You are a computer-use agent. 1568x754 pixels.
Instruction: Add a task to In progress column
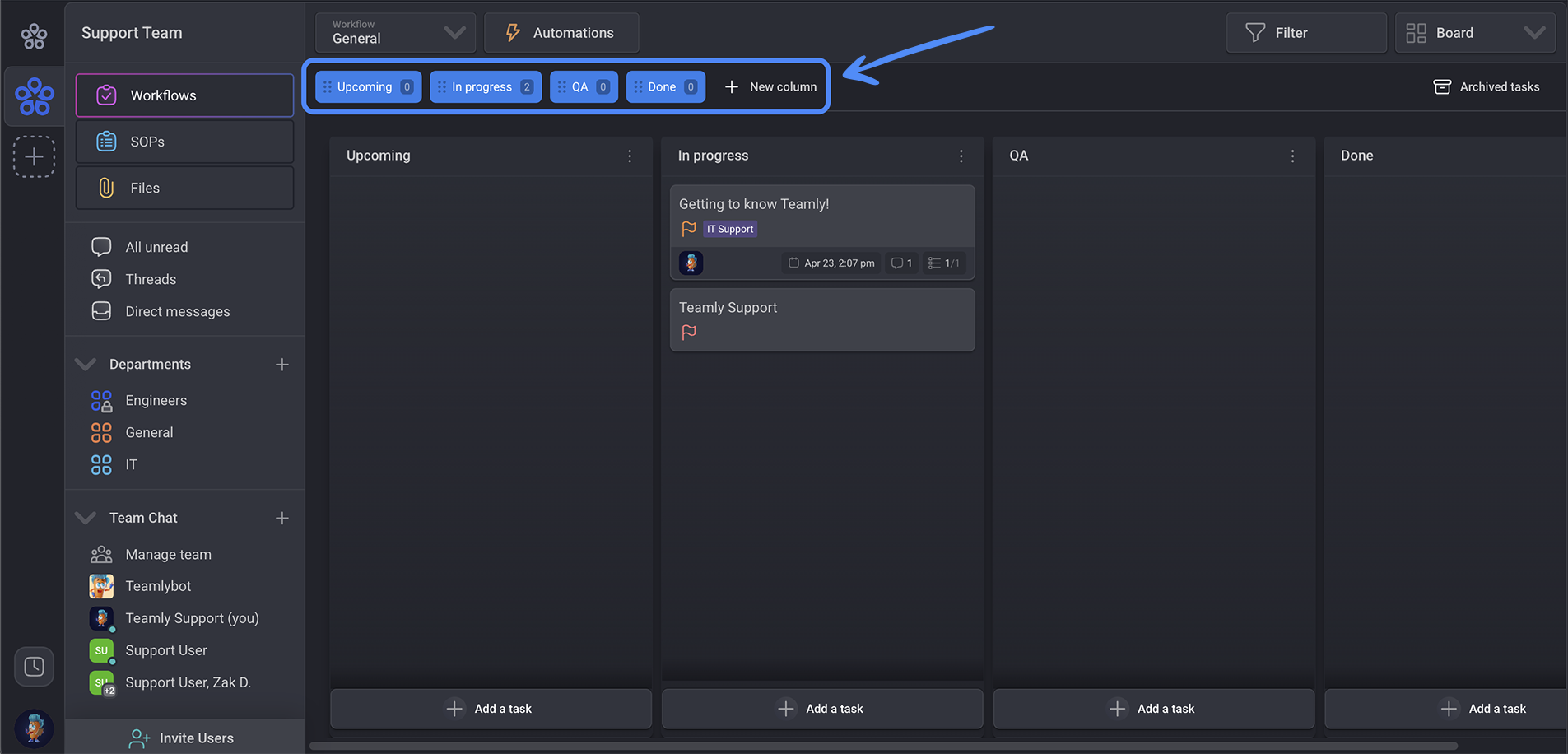[x=822, y=709]
